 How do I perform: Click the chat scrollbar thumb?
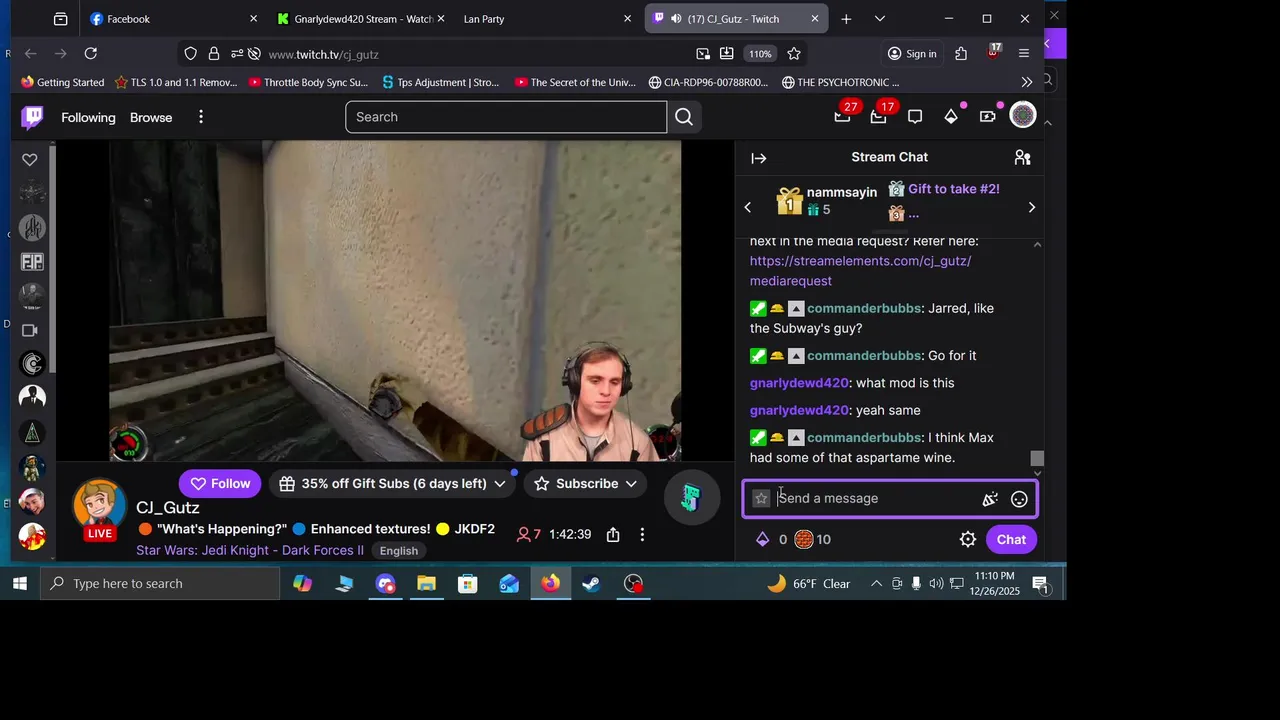(1037, 458)
